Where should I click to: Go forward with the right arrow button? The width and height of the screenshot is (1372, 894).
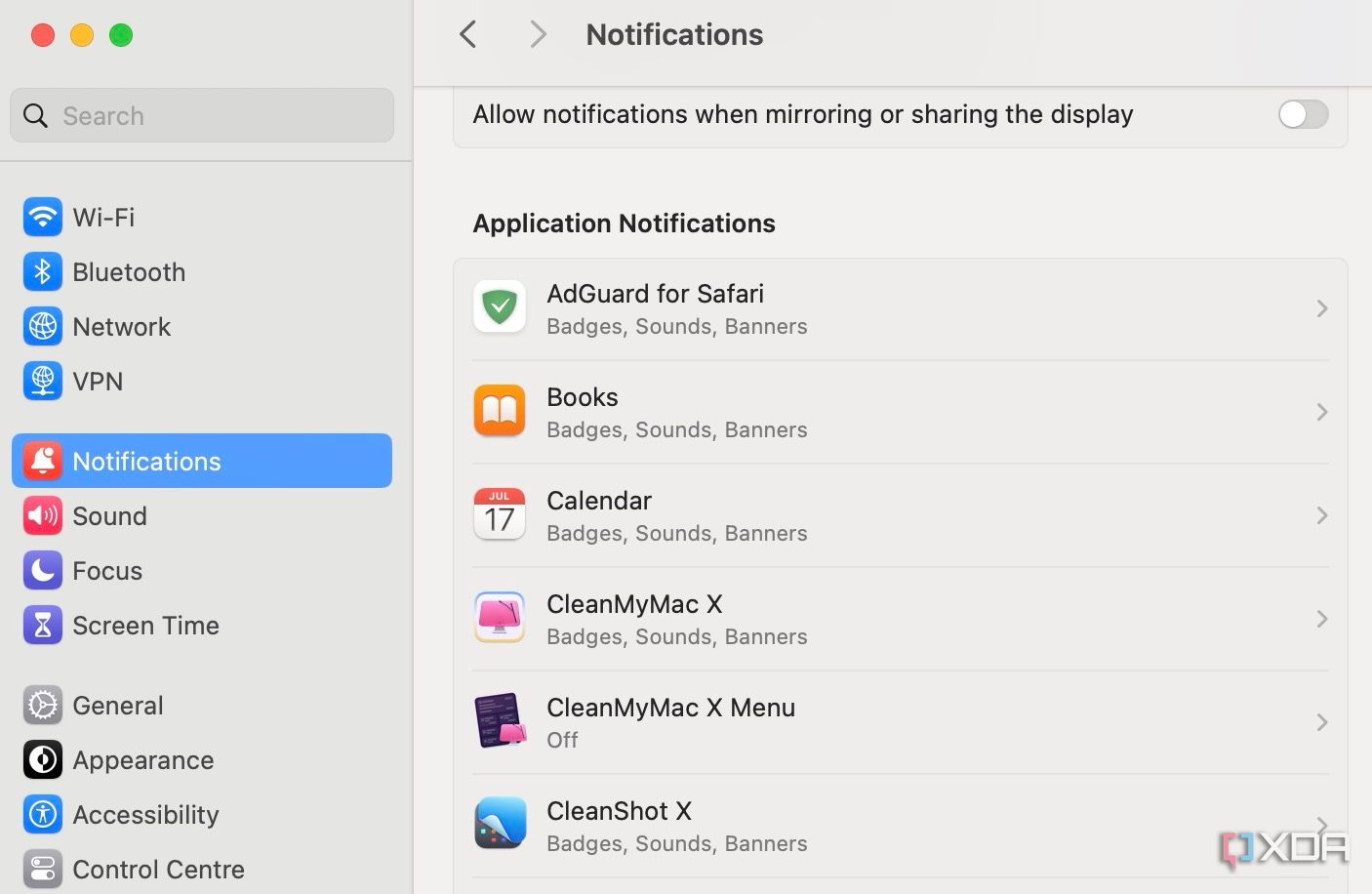coord(537,35)
